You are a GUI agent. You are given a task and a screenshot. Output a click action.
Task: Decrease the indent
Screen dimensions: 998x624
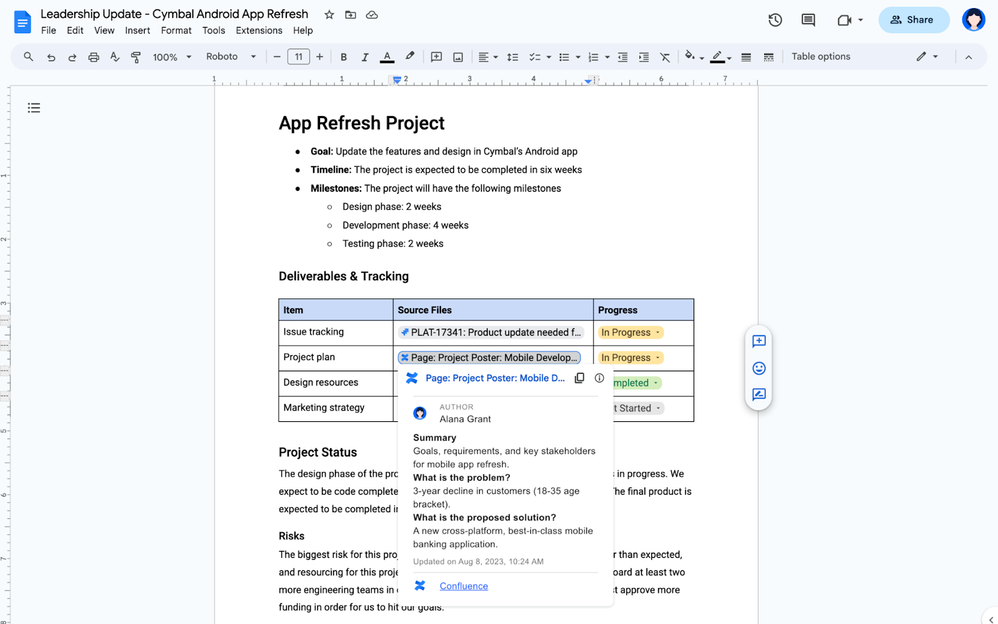click(622, 57)
